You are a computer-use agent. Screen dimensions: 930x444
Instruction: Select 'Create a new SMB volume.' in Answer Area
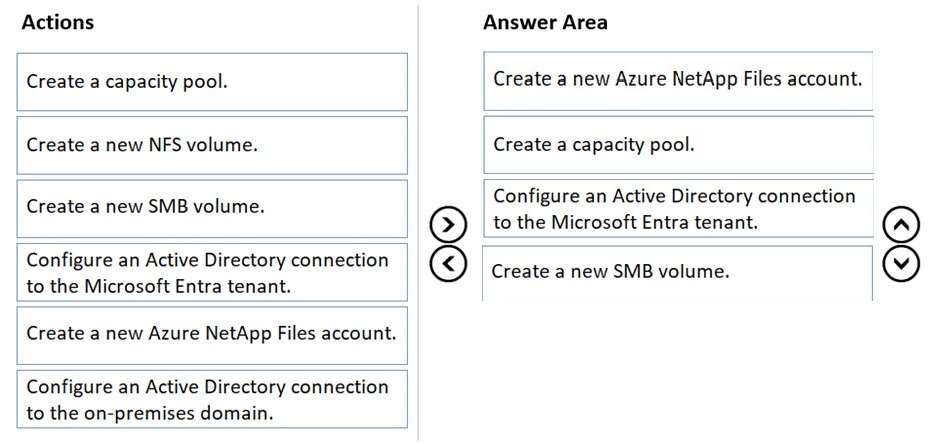tap(677, 271)
